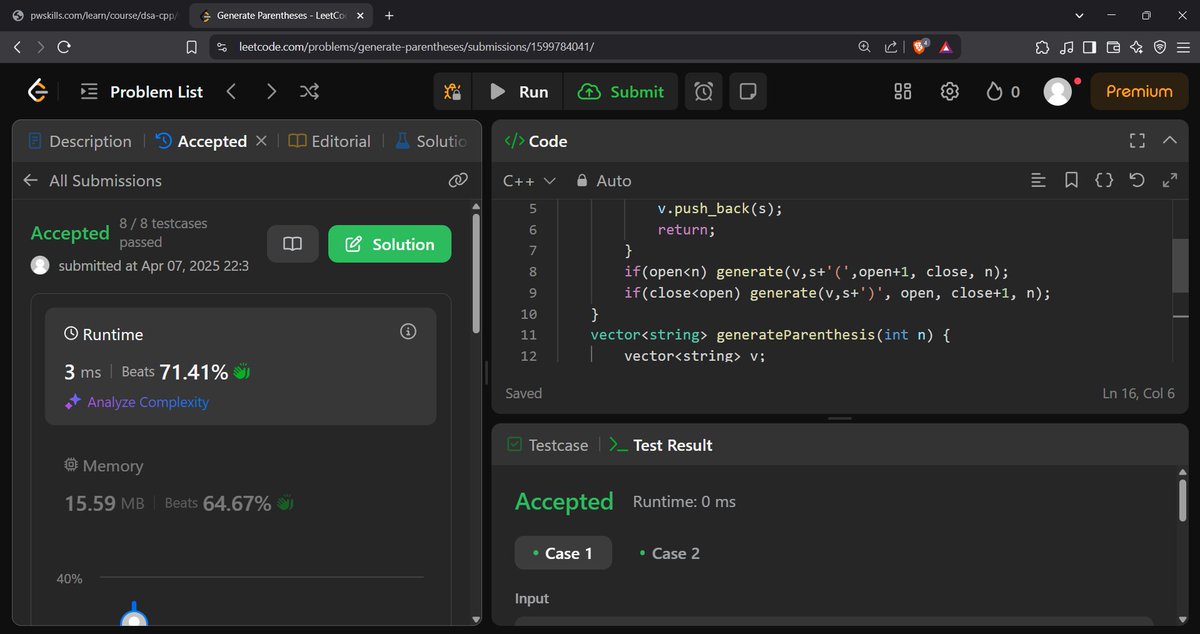Click the code editor scrollbar
The width and height of the screenshot is (1200, 634).
click(x=1180, y=265)
